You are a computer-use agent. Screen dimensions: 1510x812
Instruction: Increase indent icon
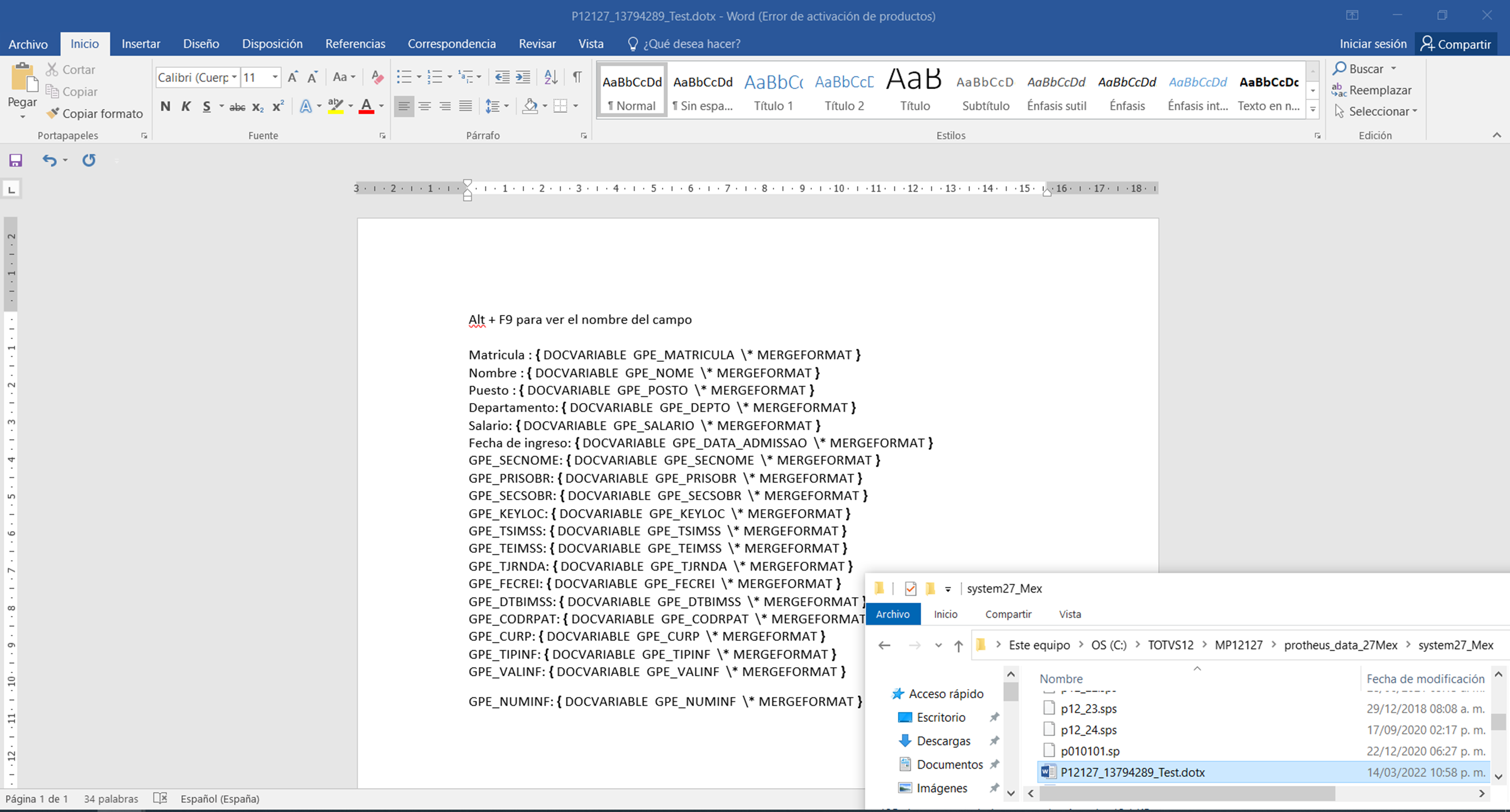[523, 77]
